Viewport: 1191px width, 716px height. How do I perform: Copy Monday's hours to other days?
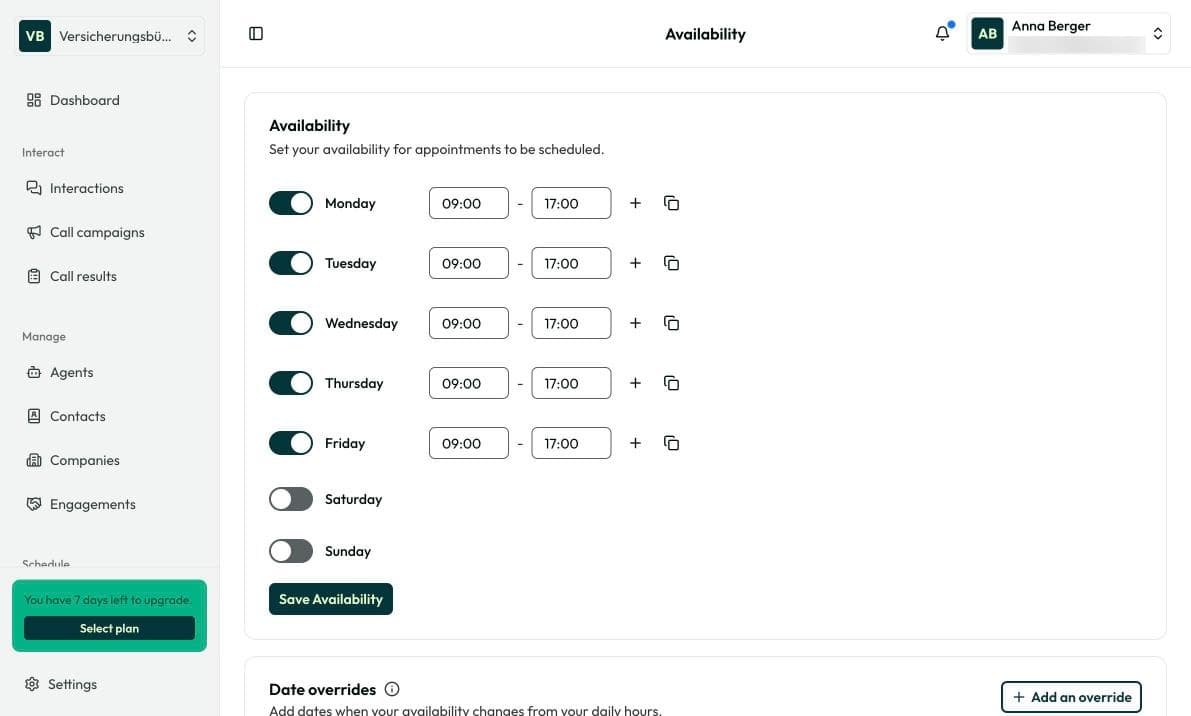pyautogui.click(x=671, y=203)
